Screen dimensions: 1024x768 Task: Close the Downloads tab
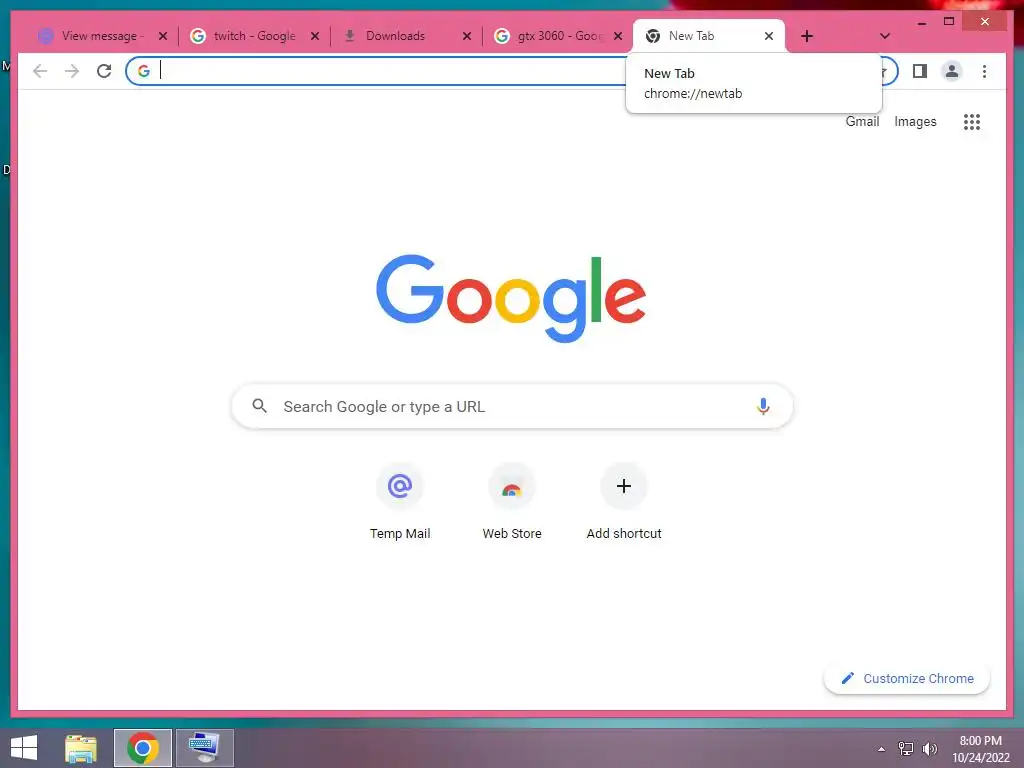pyautogui.click(x=466, y=37)
